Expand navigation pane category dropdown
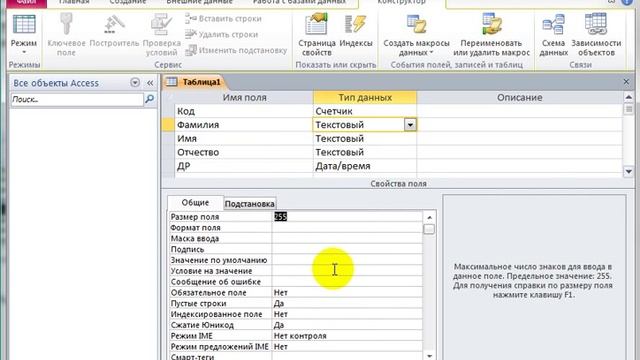 pos(135,82)
